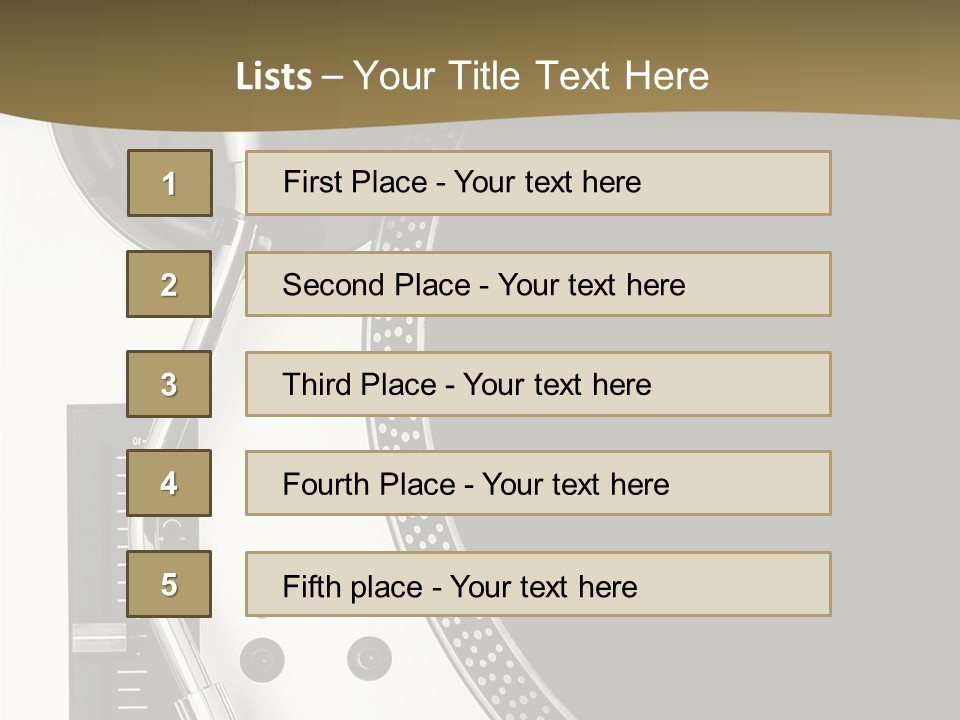Select the number 2 box
This screenshot has width=960, height=720.
tap(169, 284)
